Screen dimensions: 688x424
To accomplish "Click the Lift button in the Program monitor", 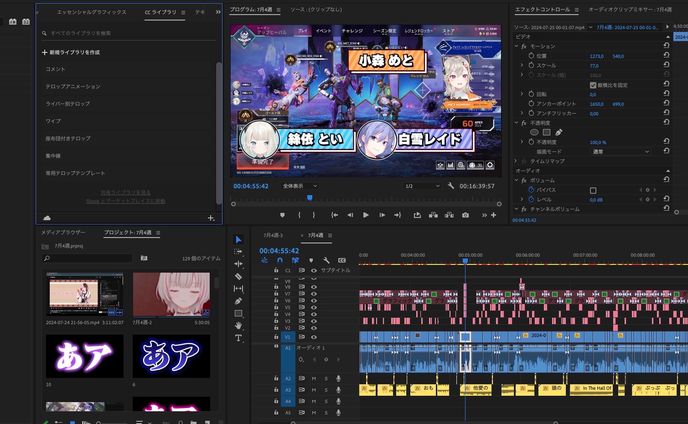I will tap(433, 215).
